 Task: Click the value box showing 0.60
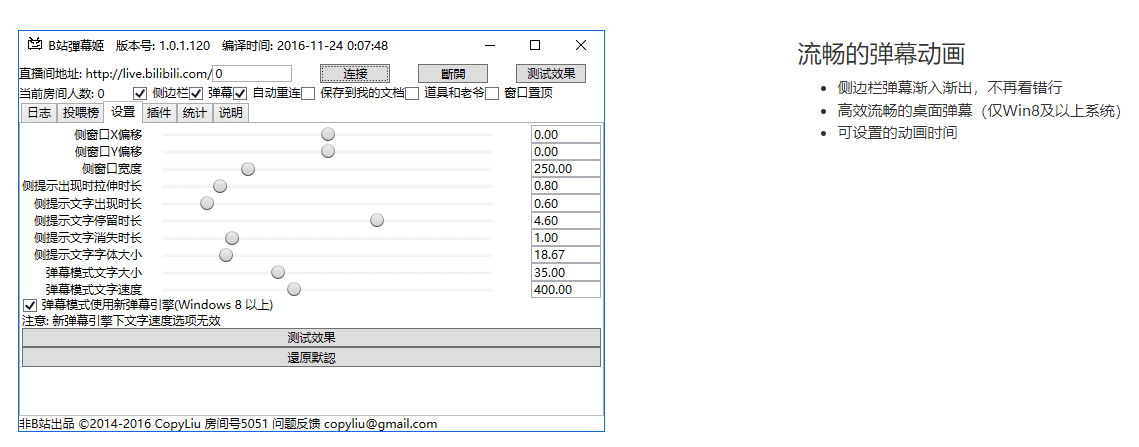click(566, 204)
